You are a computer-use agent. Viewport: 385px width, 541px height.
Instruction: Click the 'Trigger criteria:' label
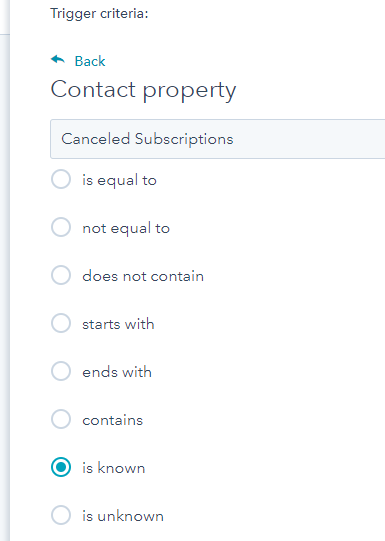click(99, 14)
